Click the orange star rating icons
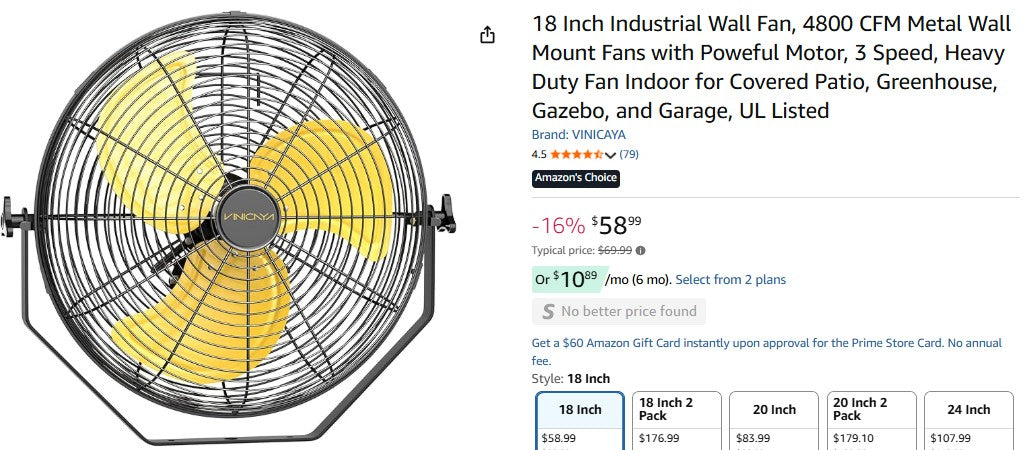Viewport: 1026px width, 450px height. click(x=576, y=154)
